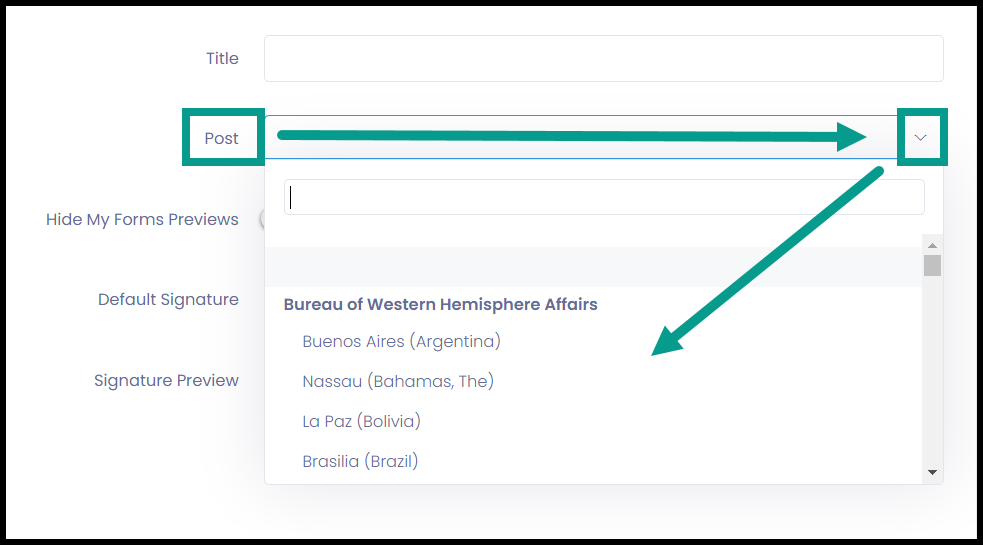This screenshot has height=545, width=983.
Task: Toggle the Hide My Forms Previews switch
Action: 263,219
